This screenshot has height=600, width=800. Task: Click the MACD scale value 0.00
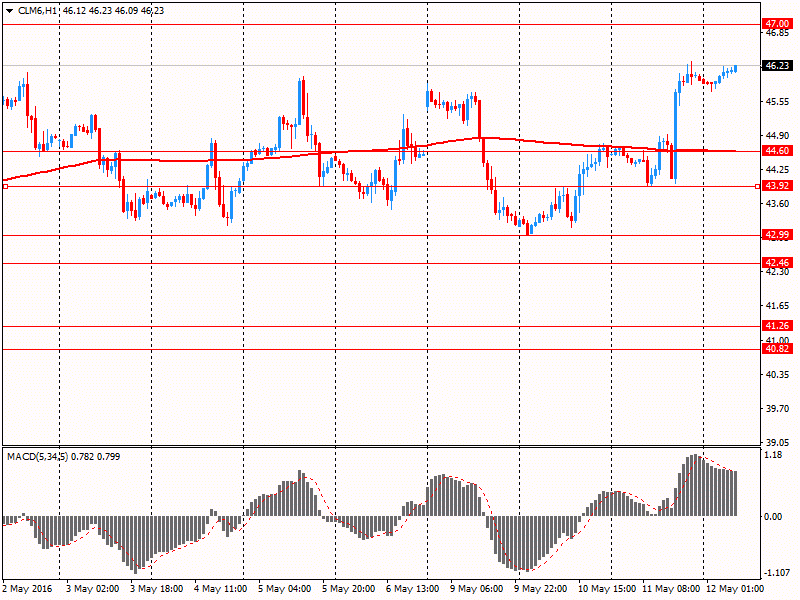[774, 516]
